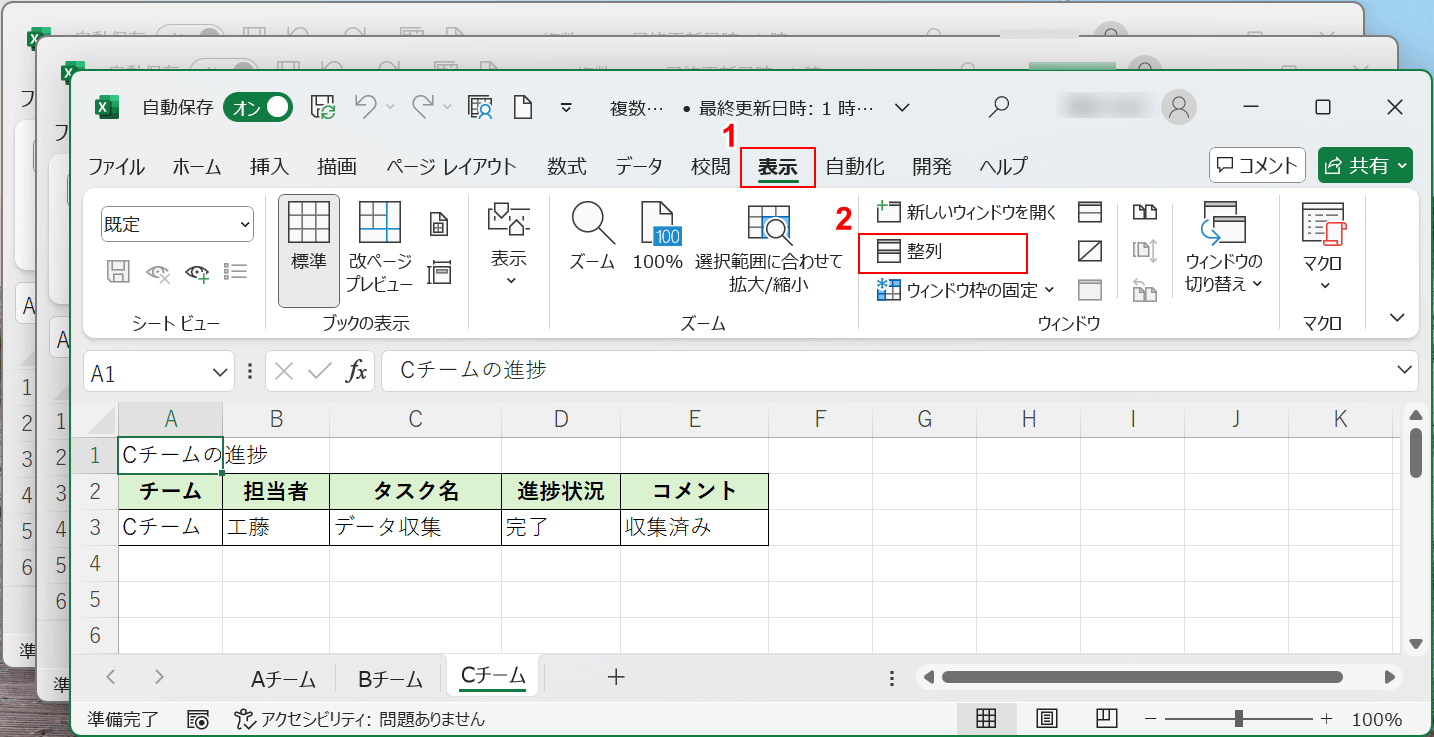Click the fx insert function icon

click(x=356, y=372)
